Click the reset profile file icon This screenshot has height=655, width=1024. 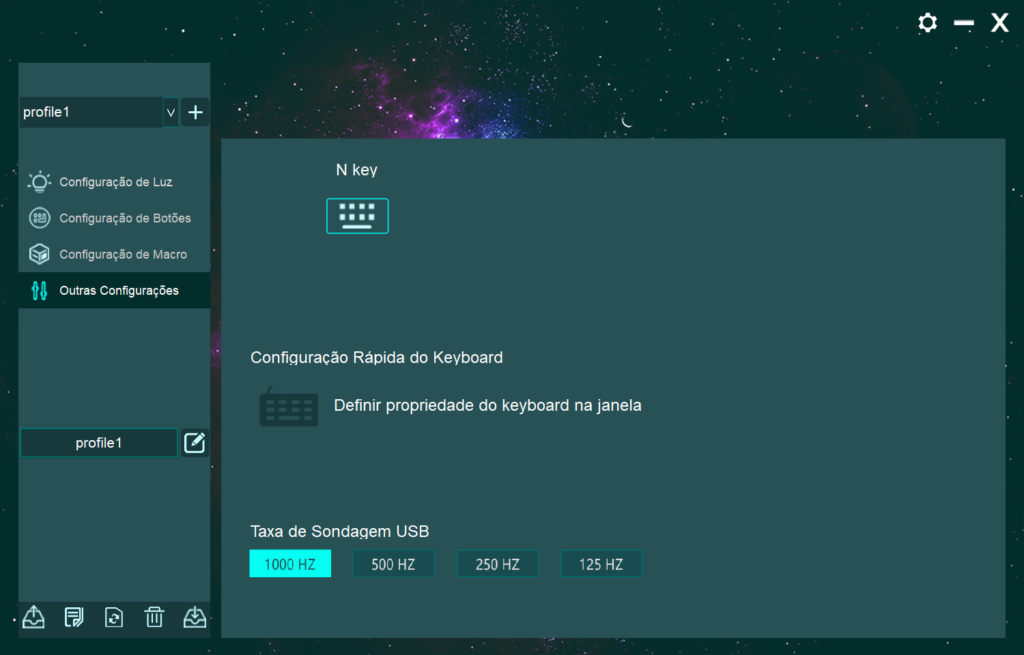click(x=114, y=617)
